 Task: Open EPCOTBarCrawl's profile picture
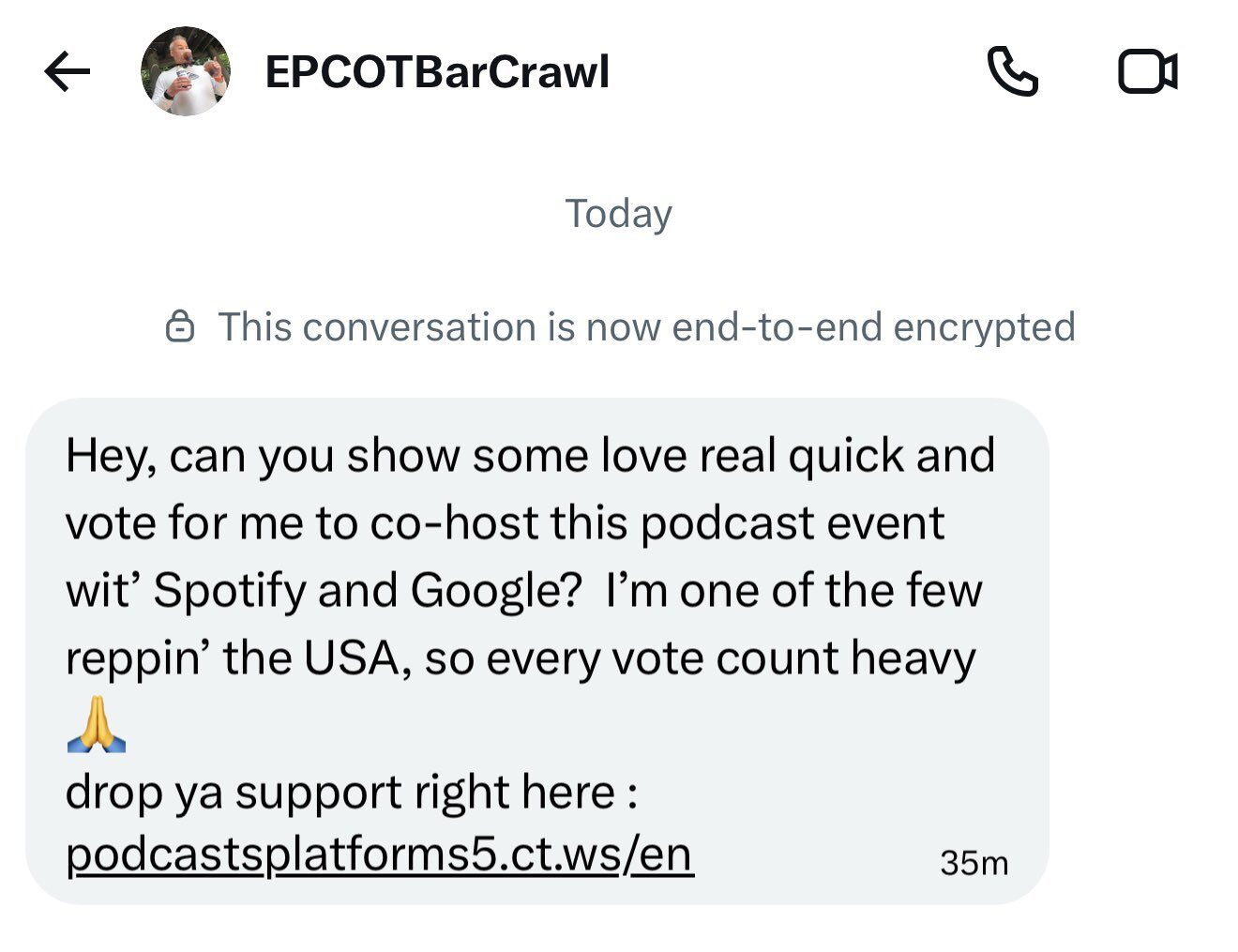[185, 71]
